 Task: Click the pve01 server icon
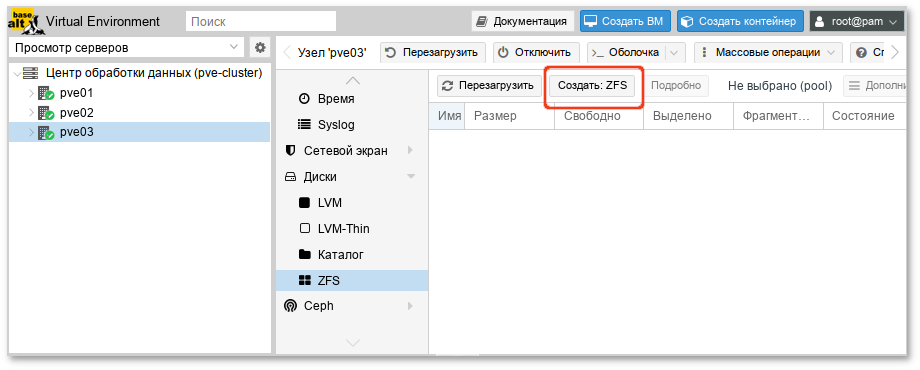point(46,93)
